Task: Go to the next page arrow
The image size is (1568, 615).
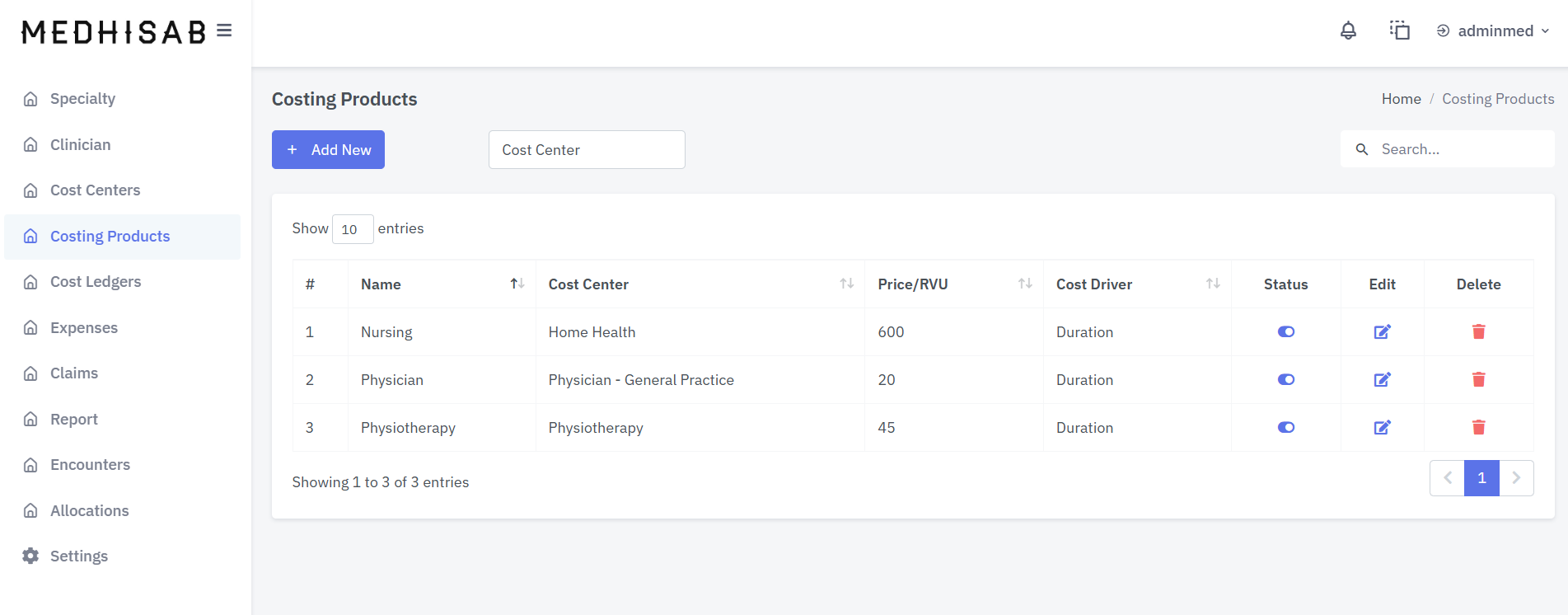Action: (x=1516, y=478)
